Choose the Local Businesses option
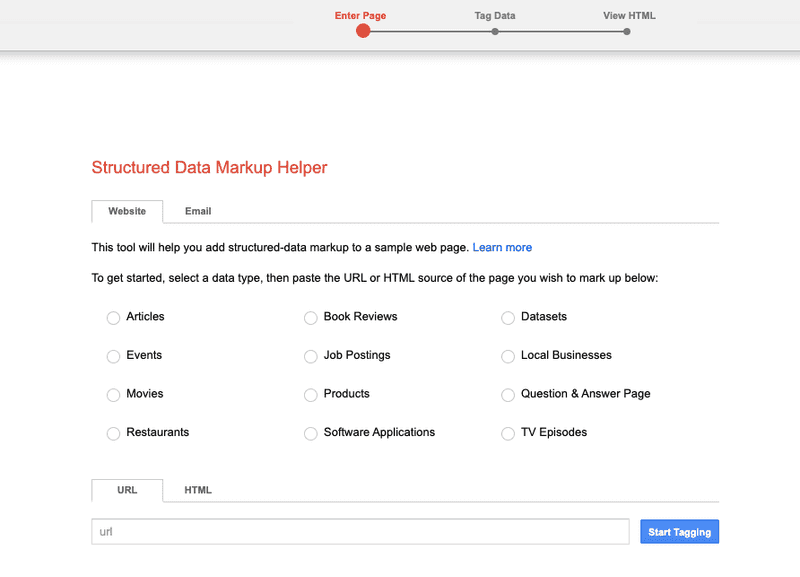Screen dimensions: 800x577 (508, 356)
